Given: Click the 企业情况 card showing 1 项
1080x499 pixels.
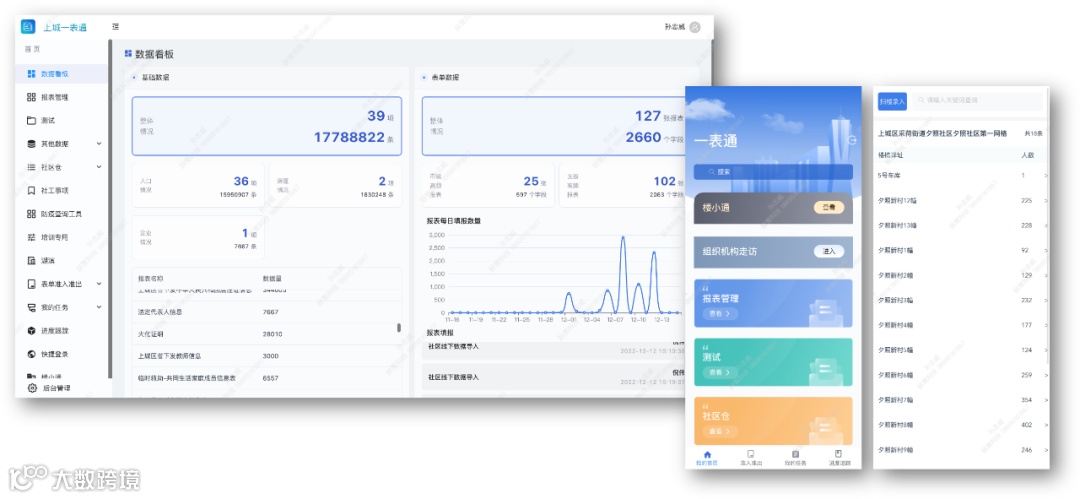Looking at the screenshot, I should tap(198, 237).
